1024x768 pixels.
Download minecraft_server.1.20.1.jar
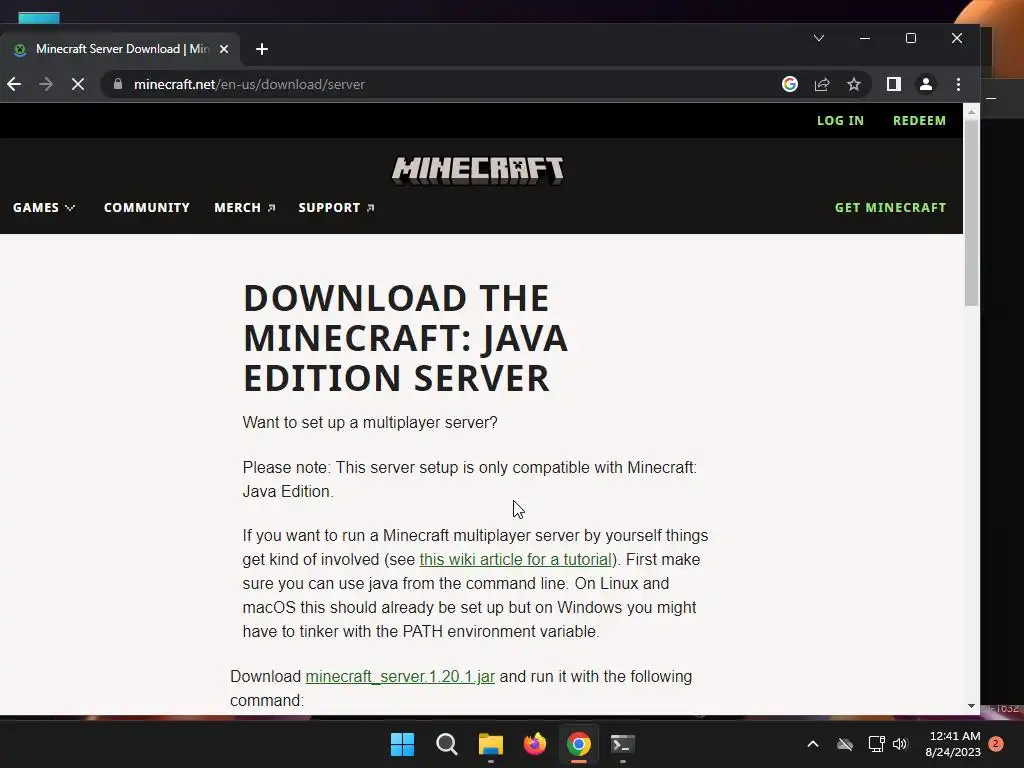click(x=400, y=677)
